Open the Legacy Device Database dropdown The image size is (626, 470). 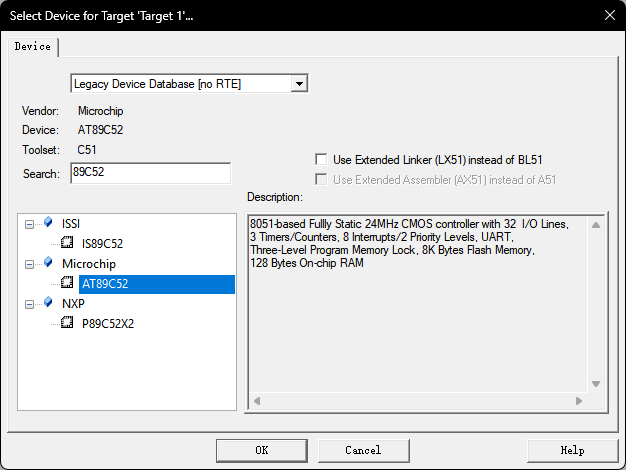tap(298, 84)
